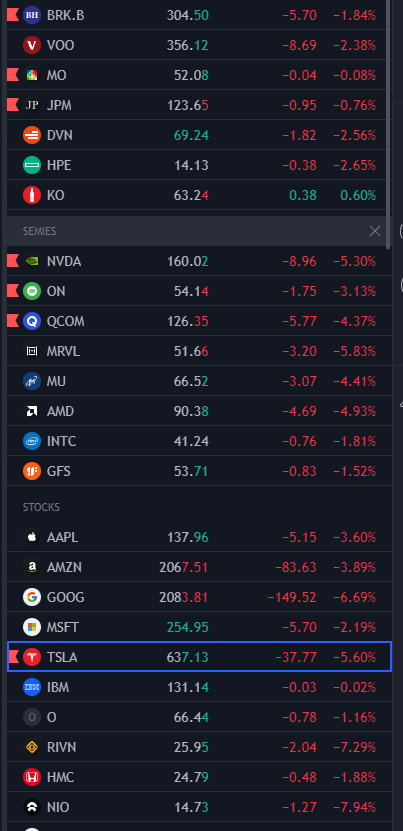Click HMC last price 24.79
Screen dimensions: 403x831
191,777
